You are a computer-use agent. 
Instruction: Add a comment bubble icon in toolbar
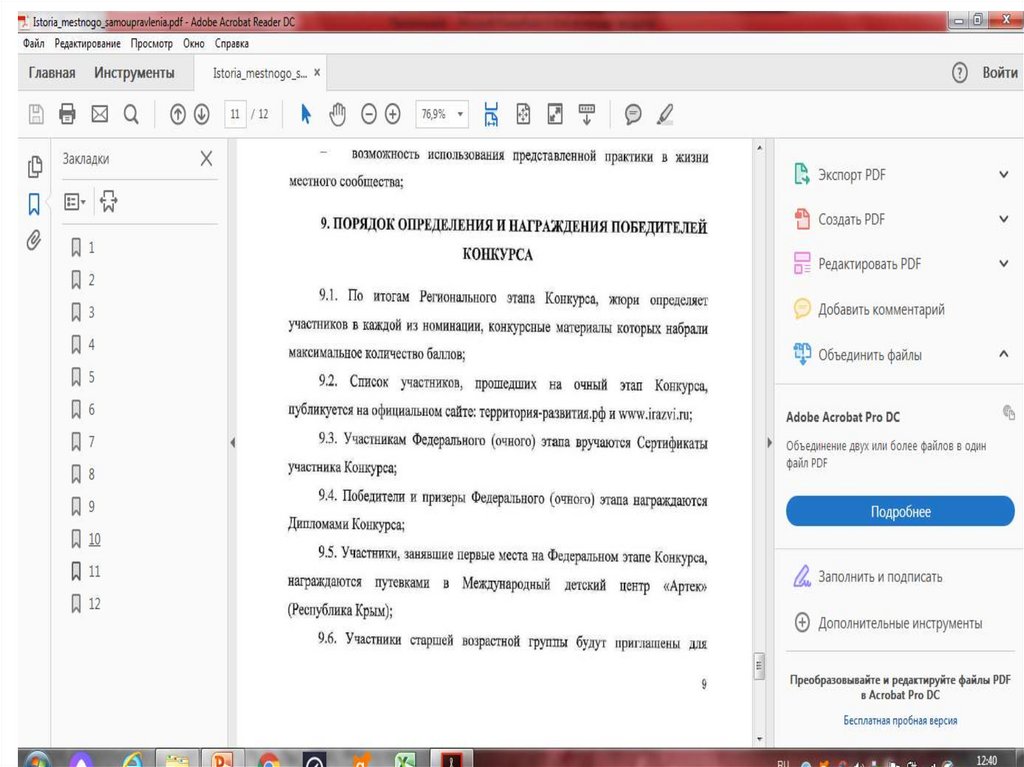click(x=633, y=115)
